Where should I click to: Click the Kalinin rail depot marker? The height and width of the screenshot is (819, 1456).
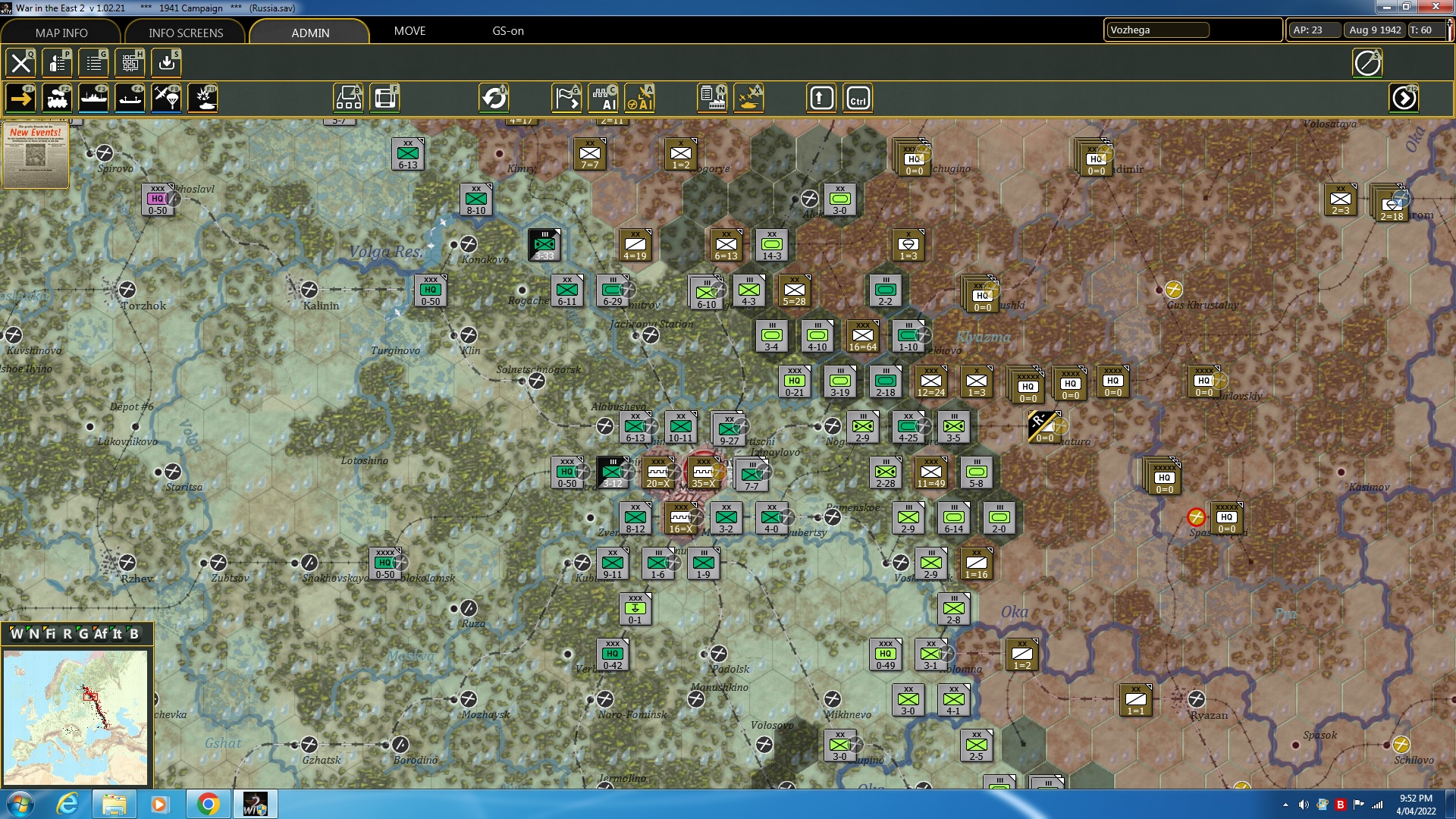[309, 290]
